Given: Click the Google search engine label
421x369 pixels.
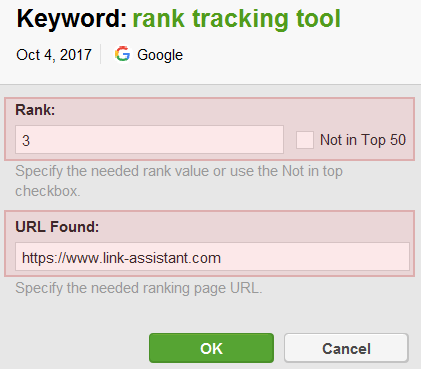Looking at the screenshot, I should point(160,55).
